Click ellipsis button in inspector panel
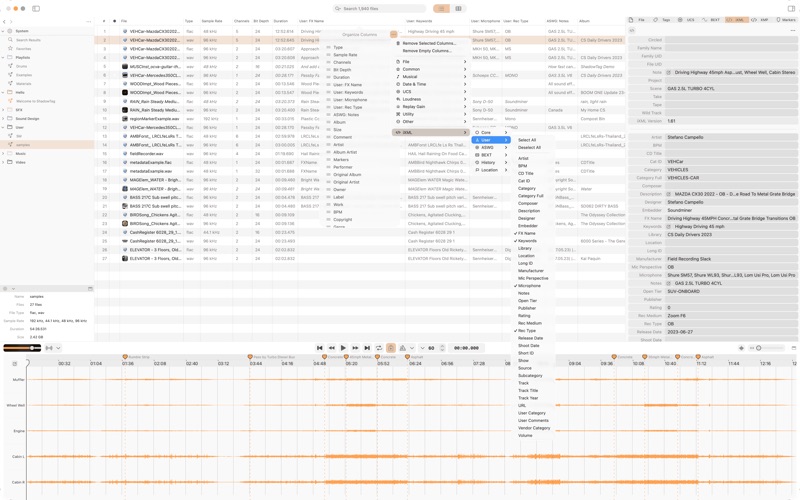This screenshot has width=800, height=500. point(793,31)
